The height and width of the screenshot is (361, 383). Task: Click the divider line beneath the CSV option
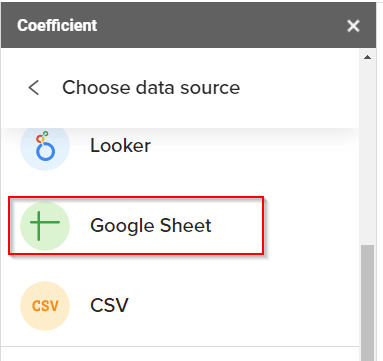pyautogui.click(x=180, y=347)
